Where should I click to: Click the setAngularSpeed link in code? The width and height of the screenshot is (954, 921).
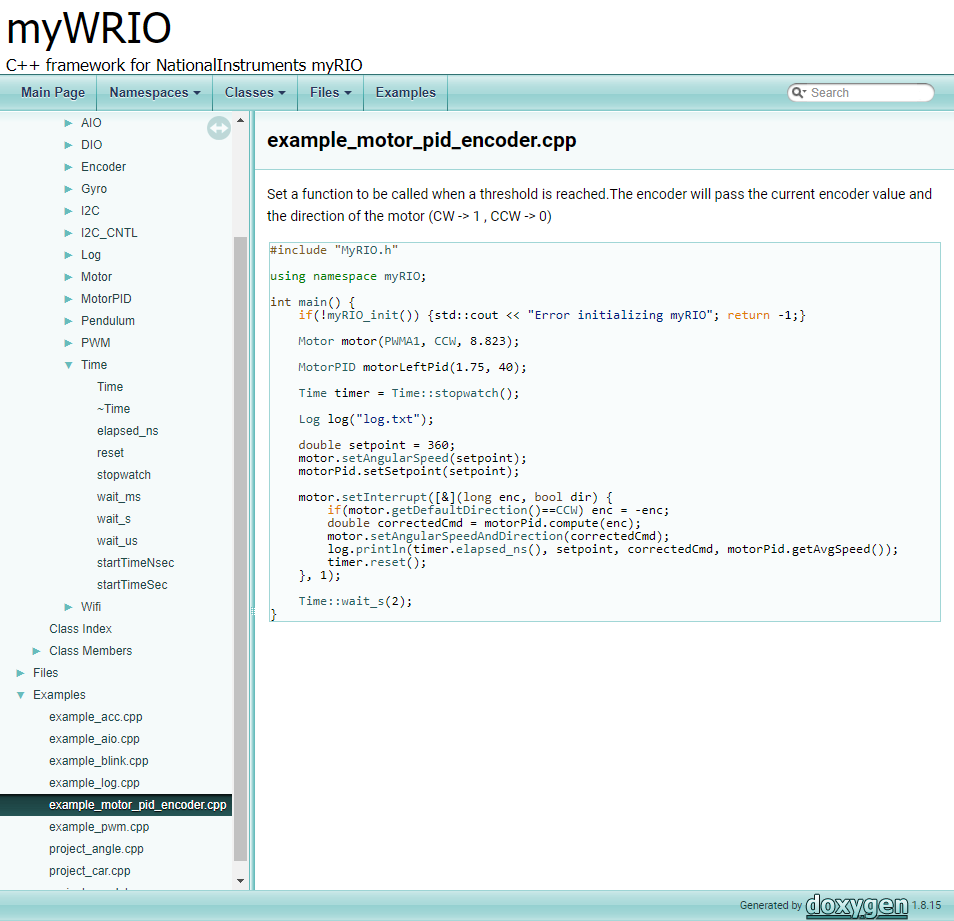tap(395, 458)
